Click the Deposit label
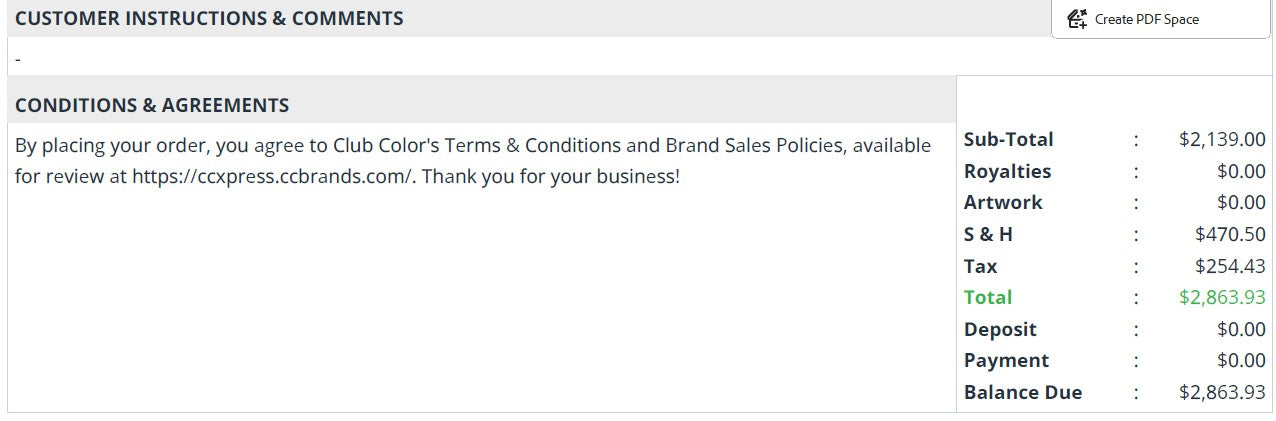Viewport: 1276px width, 421px height. (1000, 329)
